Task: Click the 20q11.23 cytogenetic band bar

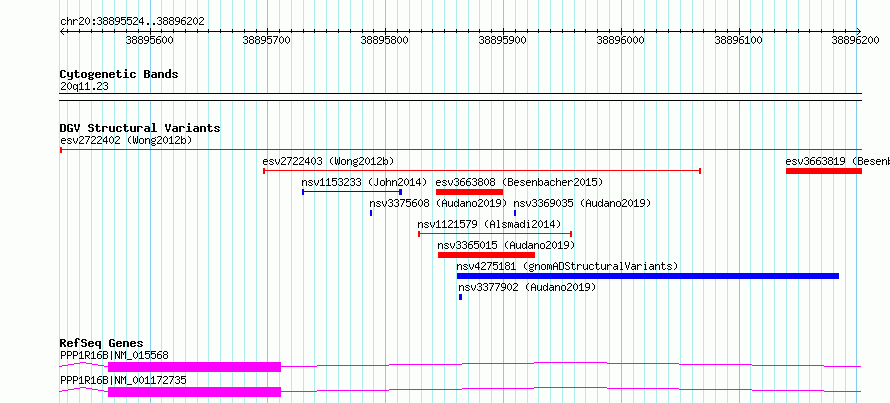Action: coord(461,97)
